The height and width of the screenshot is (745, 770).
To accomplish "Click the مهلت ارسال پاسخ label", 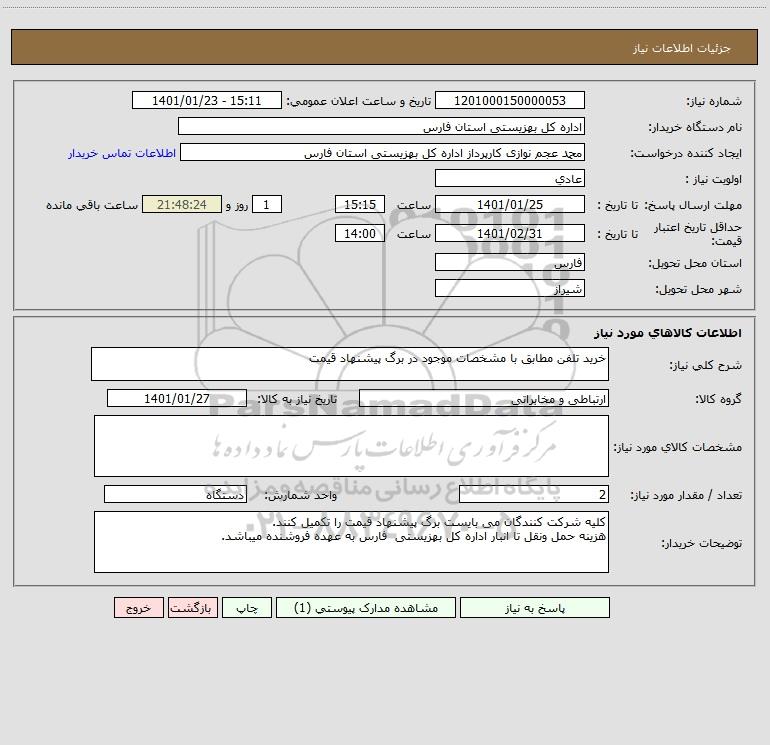I will point(693,205).
